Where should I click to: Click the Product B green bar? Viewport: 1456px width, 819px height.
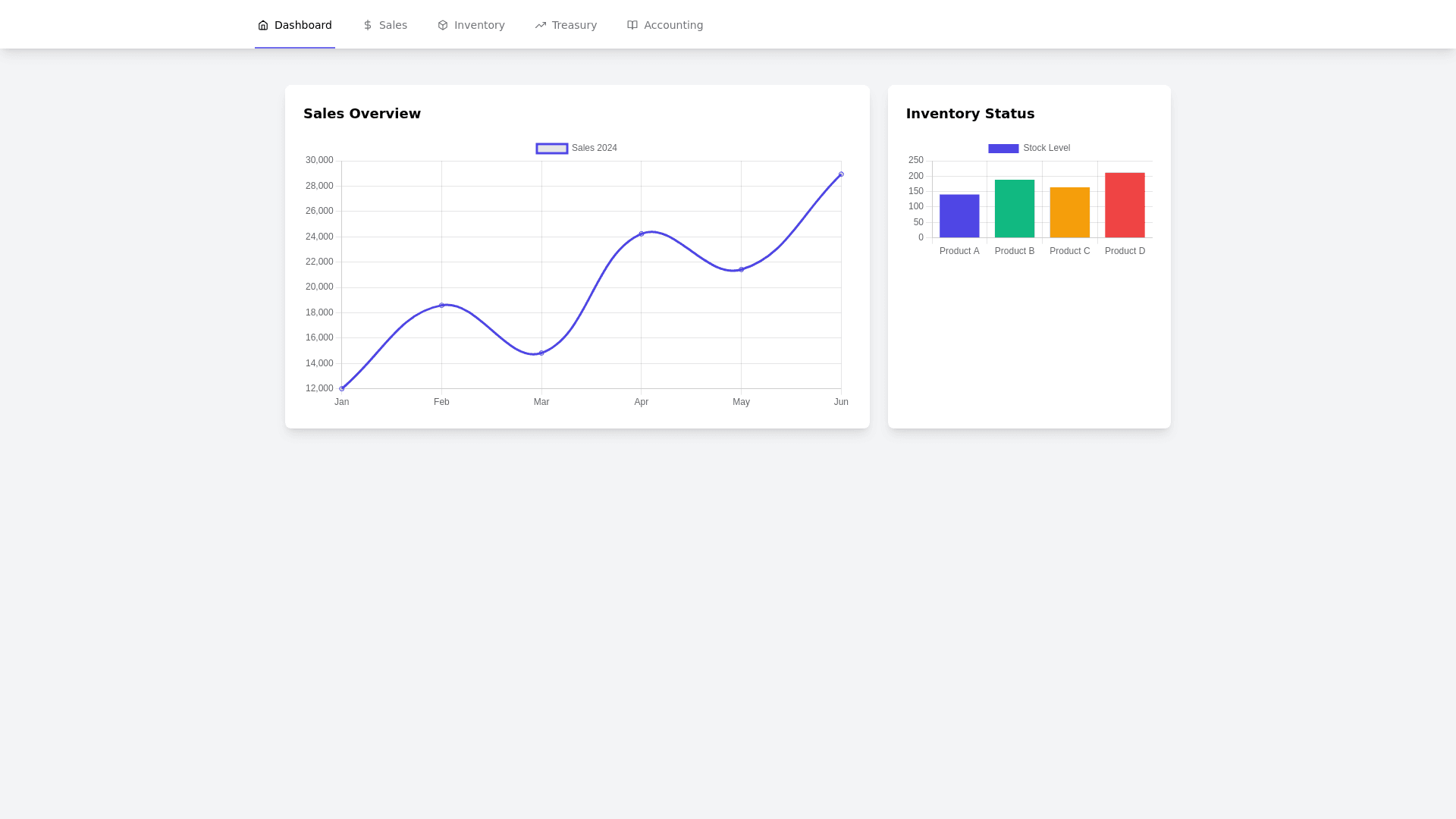[1015, 209]
